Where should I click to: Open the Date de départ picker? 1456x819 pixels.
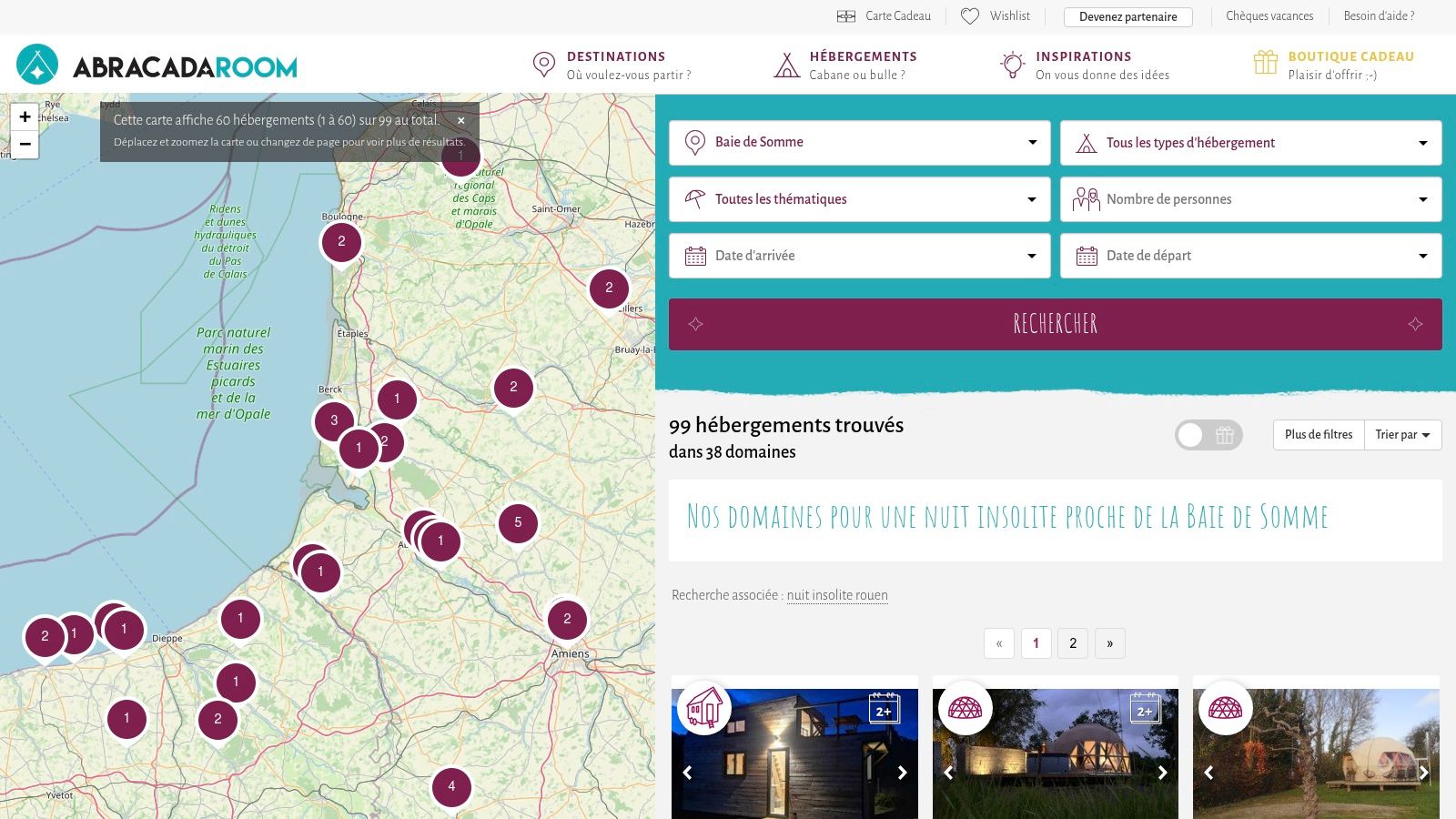point(1250,256)
